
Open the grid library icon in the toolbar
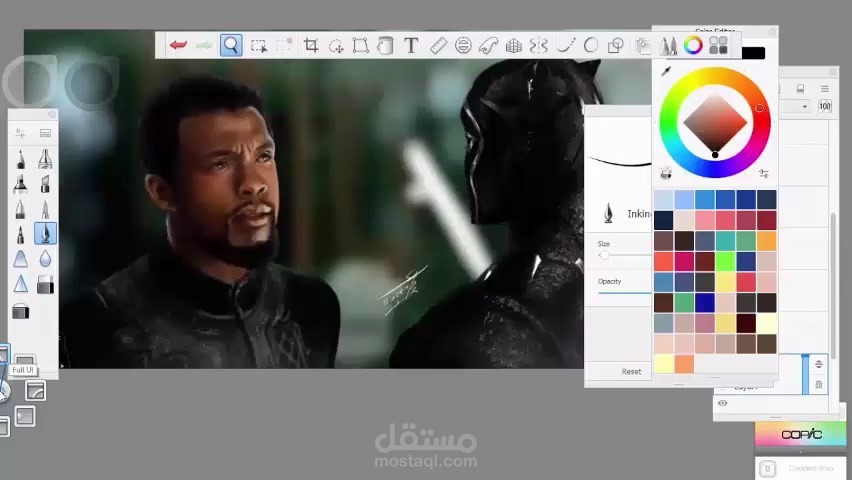[718, 45]
